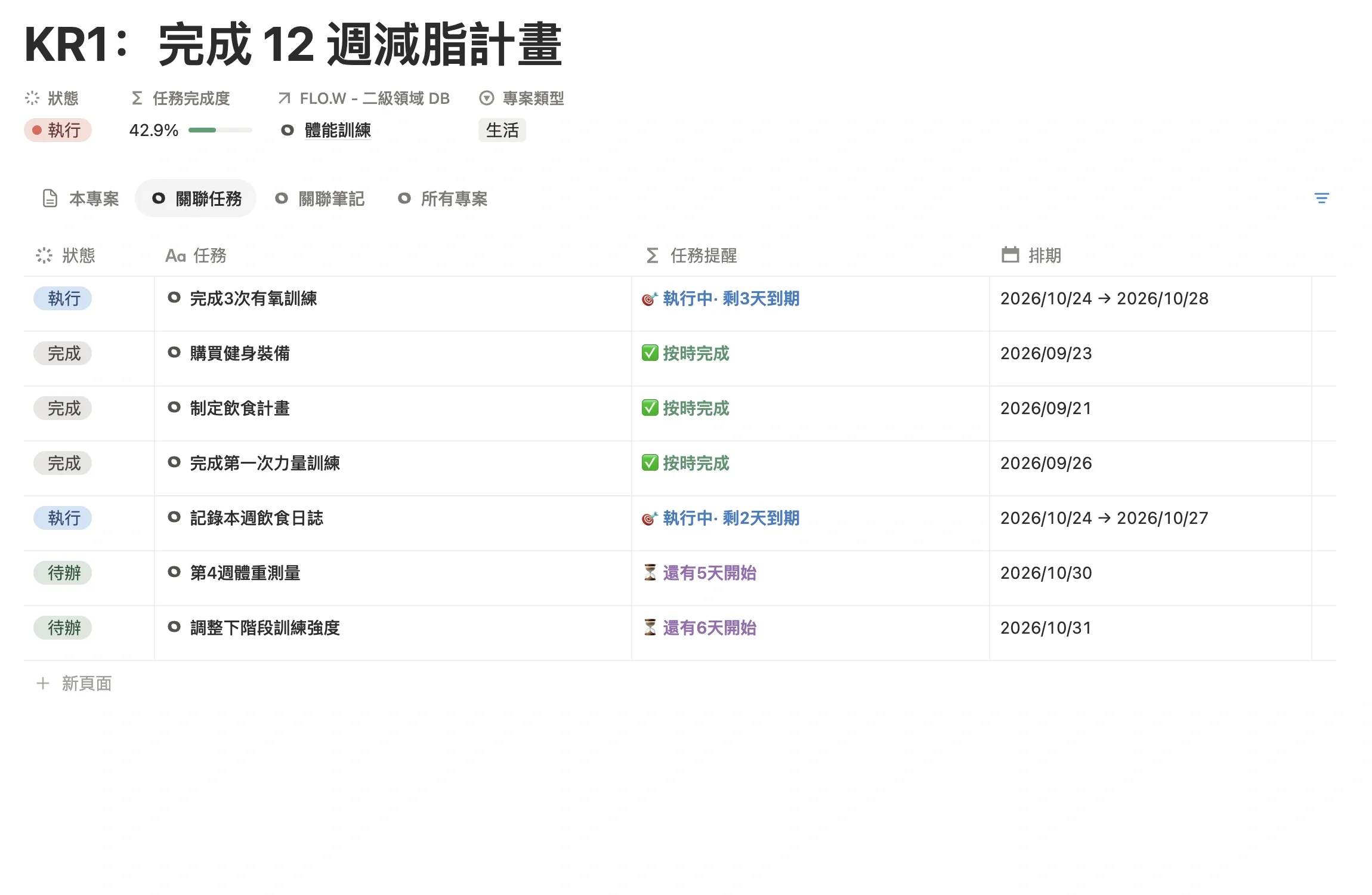Click the status icon in table 狀態 header

(44, 255)
